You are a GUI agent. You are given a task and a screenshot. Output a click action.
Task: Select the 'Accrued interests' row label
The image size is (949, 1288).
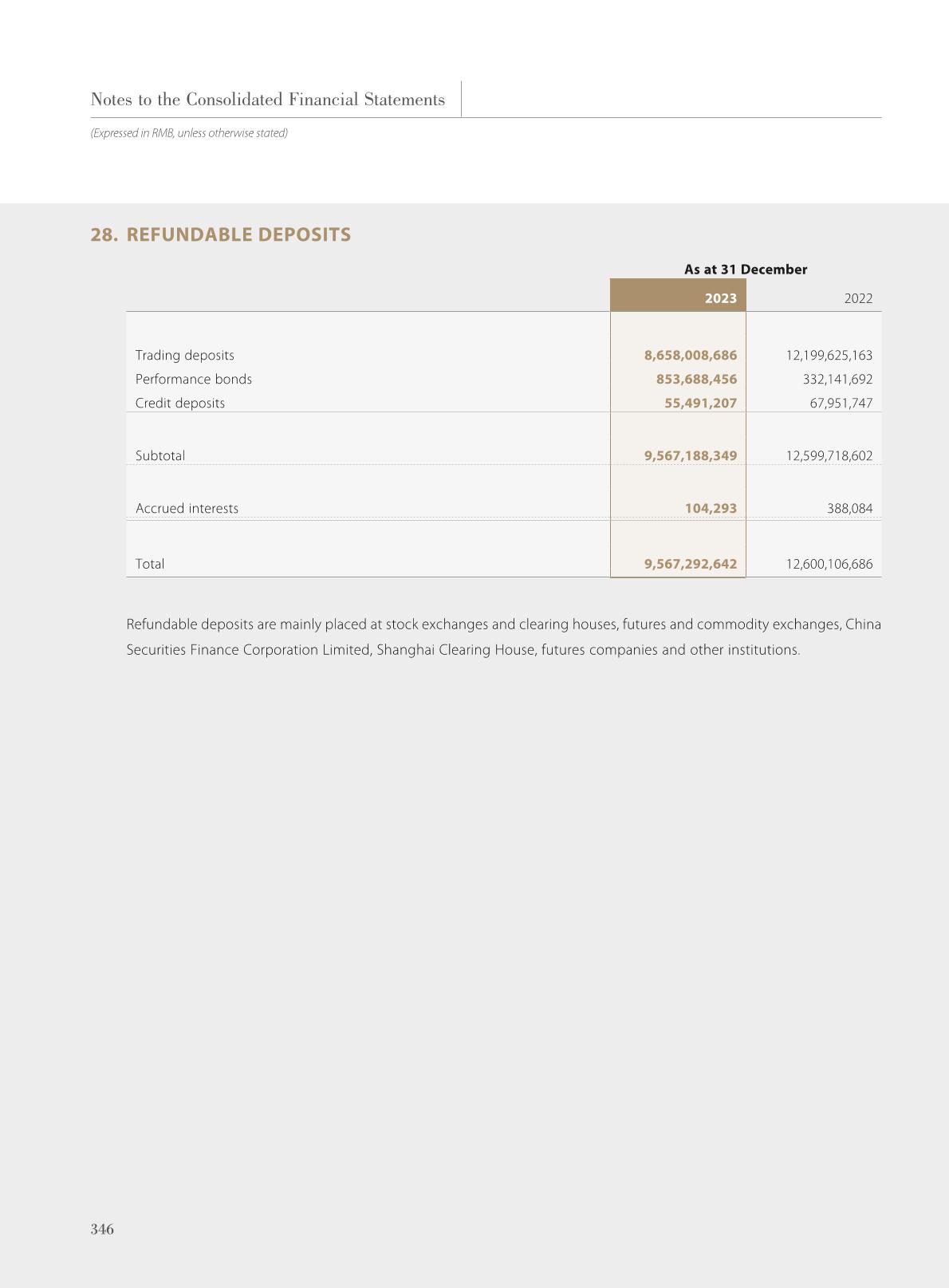tap(187, 508)
